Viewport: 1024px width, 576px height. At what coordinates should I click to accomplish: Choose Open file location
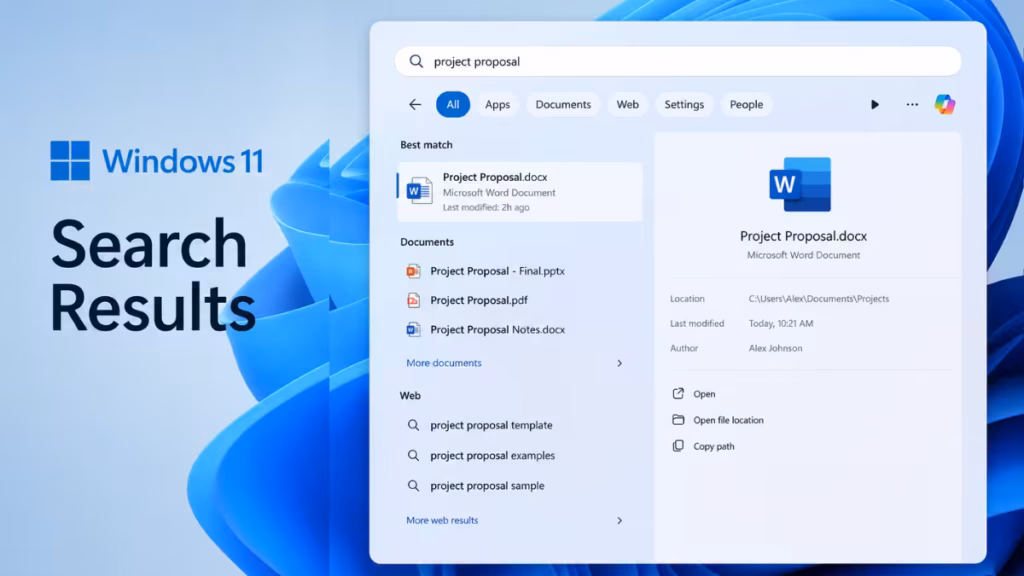pyautogui.click(x=728, y=420)
